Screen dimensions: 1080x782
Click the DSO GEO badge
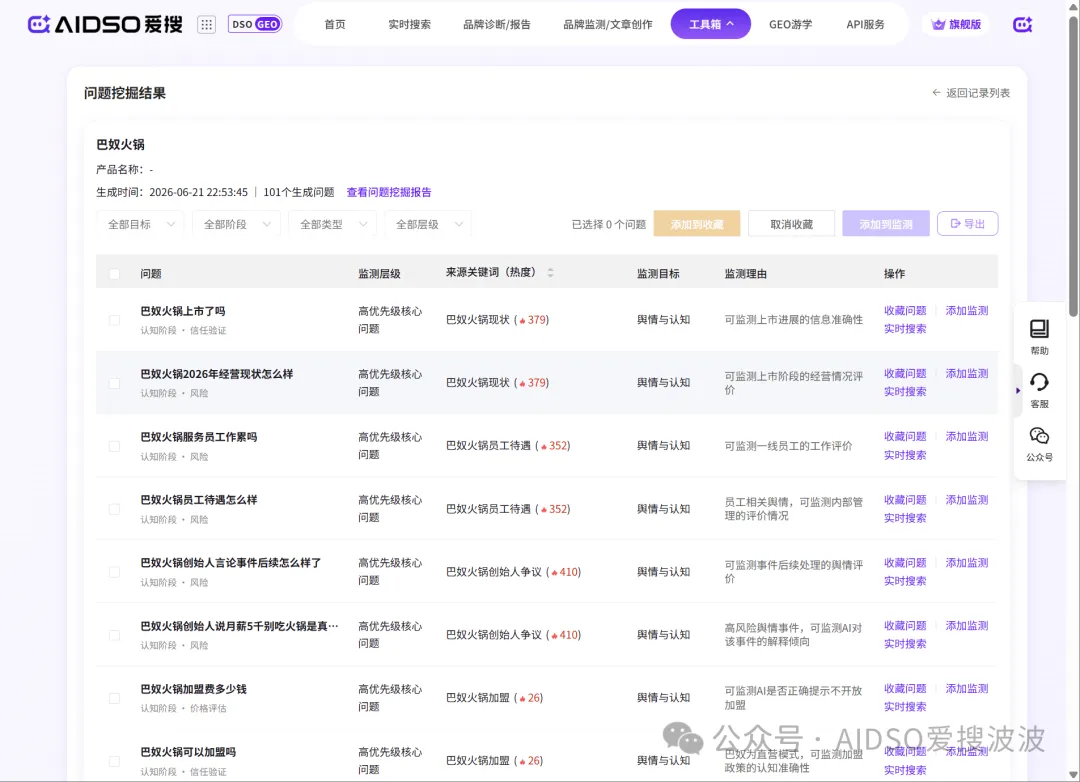255,25
